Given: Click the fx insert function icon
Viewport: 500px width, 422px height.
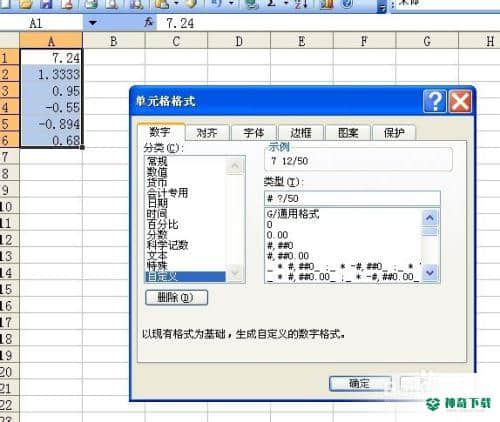Looking at the screenshot, I should click(x=149, y=23).
